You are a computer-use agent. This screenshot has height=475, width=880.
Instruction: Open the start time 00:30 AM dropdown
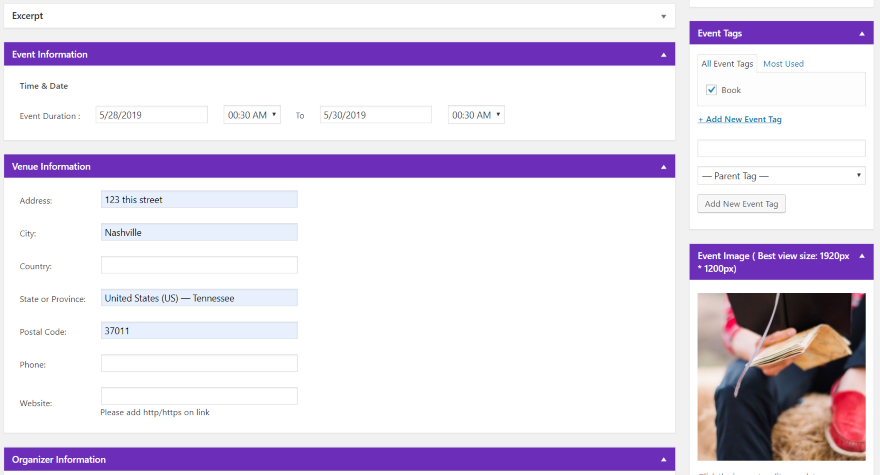point(252,115)
